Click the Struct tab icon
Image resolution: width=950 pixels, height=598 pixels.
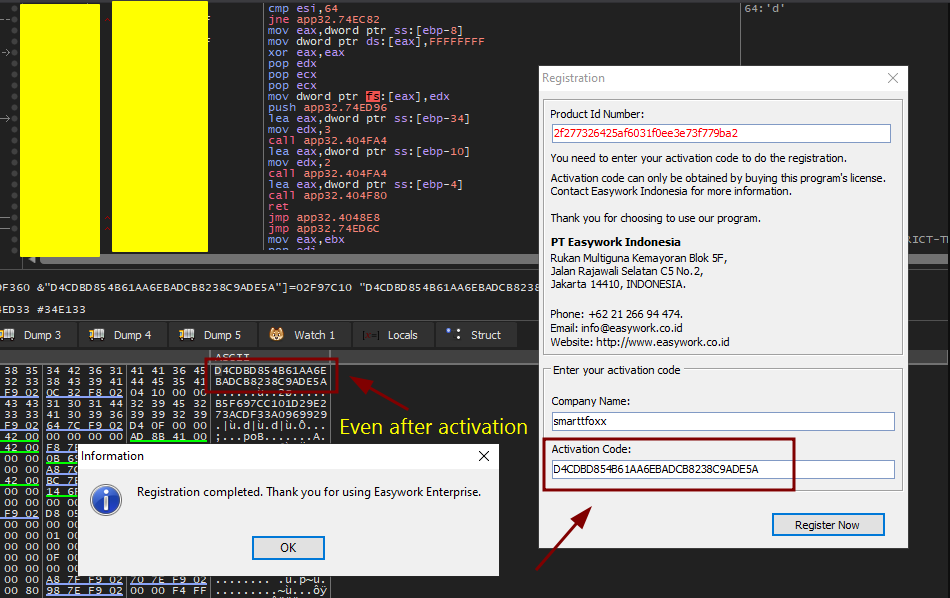(x=453, y=334)
